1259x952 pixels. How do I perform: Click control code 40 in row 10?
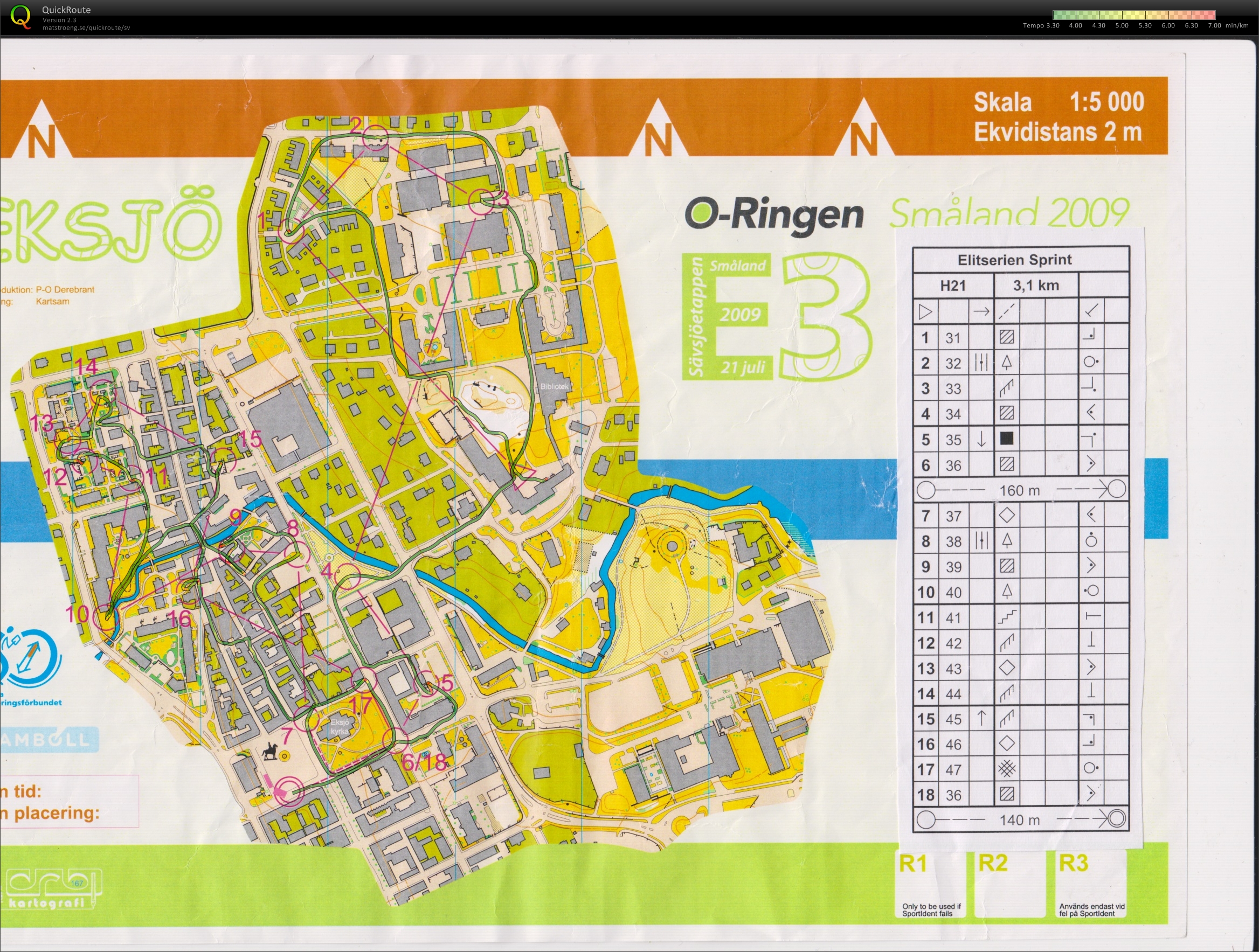pos(953,592)
